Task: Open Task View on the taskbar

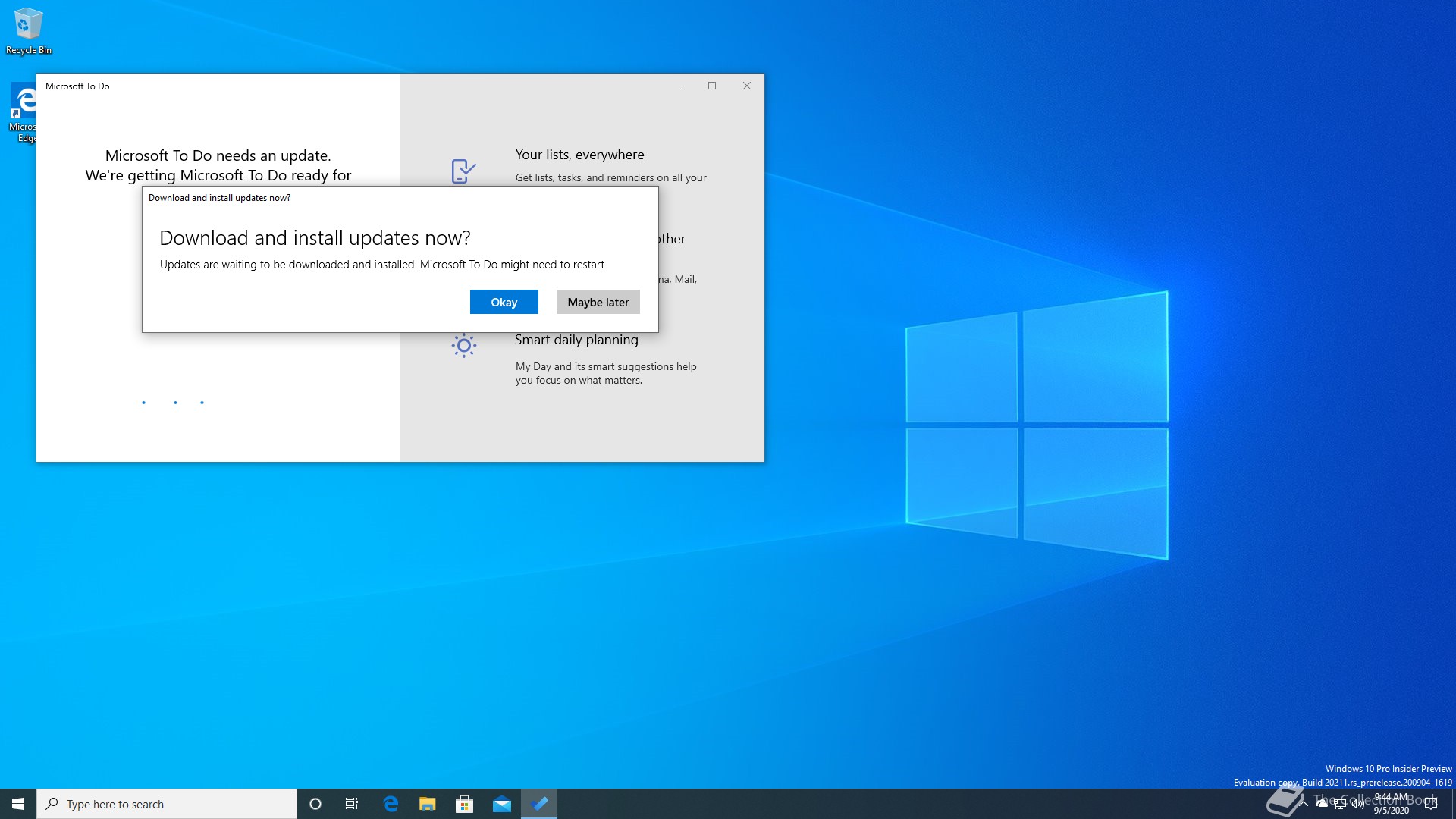Action: coord(352,804)
